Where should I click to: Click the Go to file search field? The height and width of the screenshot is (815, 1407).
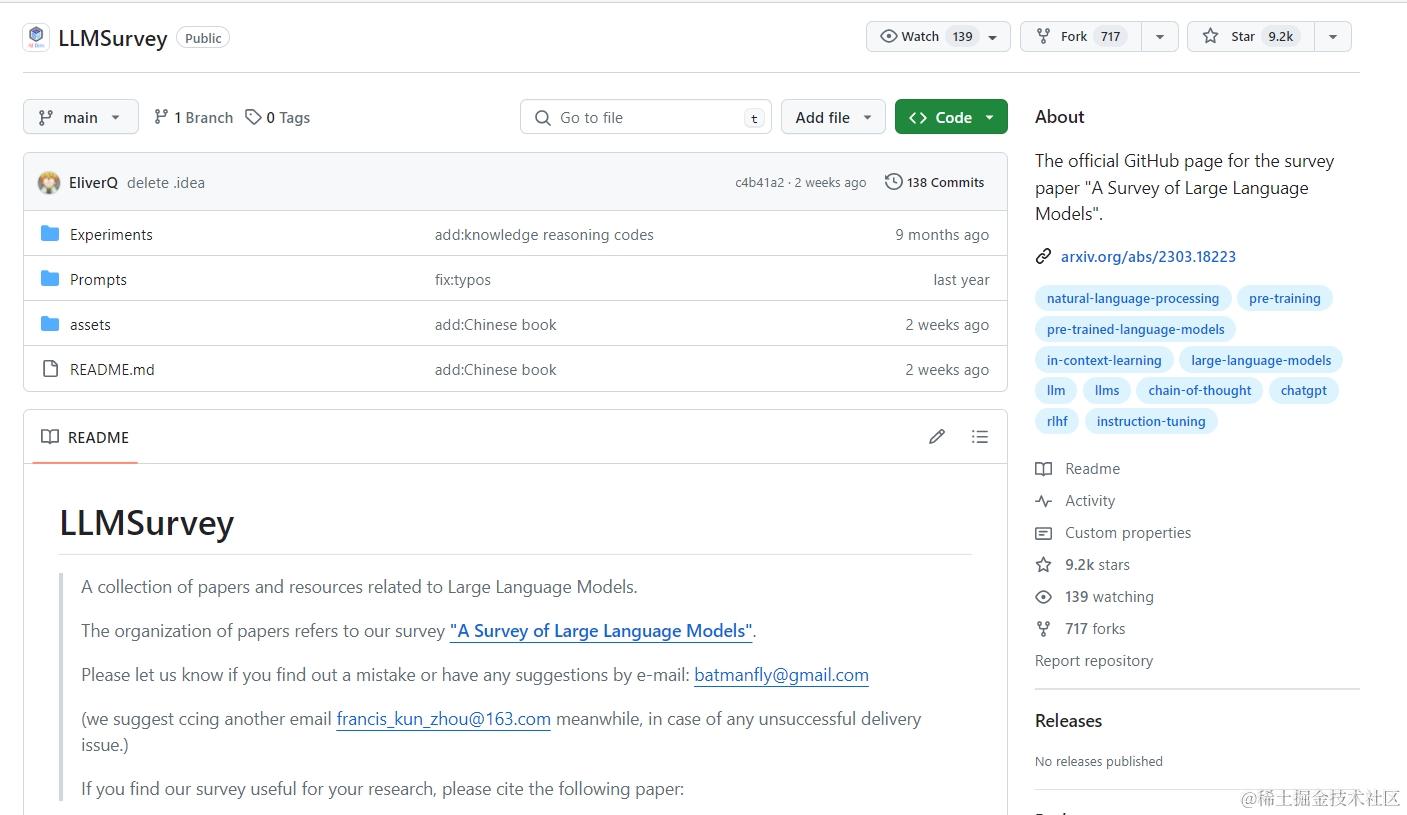[x=646, y=117]
